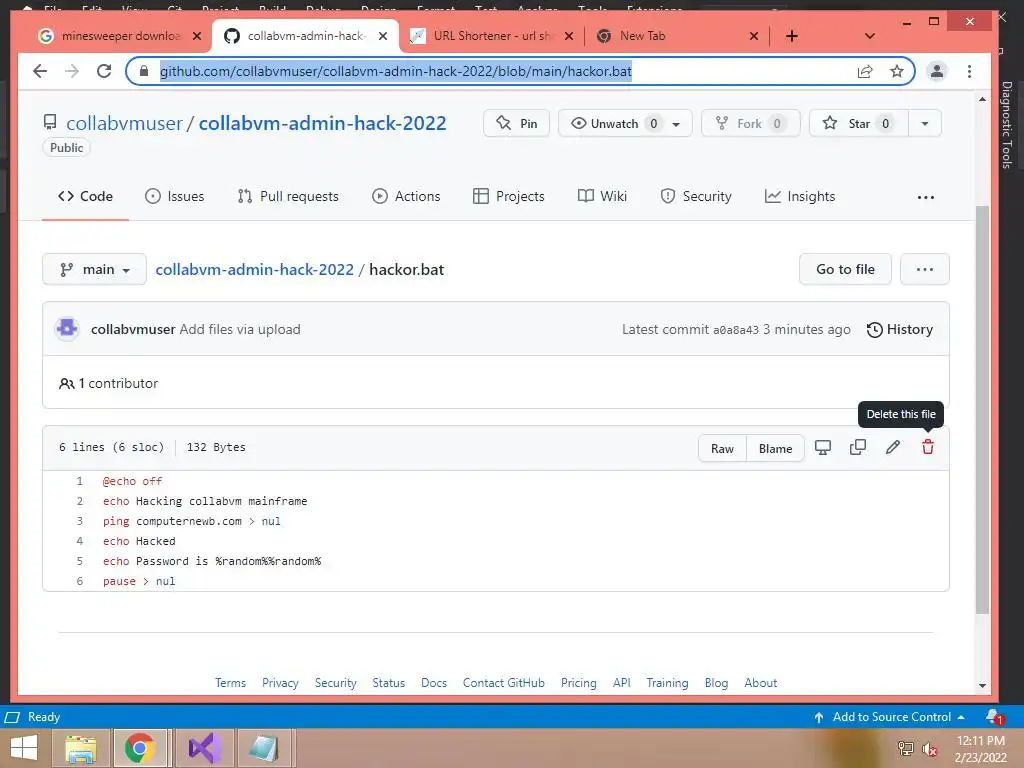Click the Blame button
The height and width of the screenshot is (768, 1024).
pyautogui.click(x=775, y=448)
